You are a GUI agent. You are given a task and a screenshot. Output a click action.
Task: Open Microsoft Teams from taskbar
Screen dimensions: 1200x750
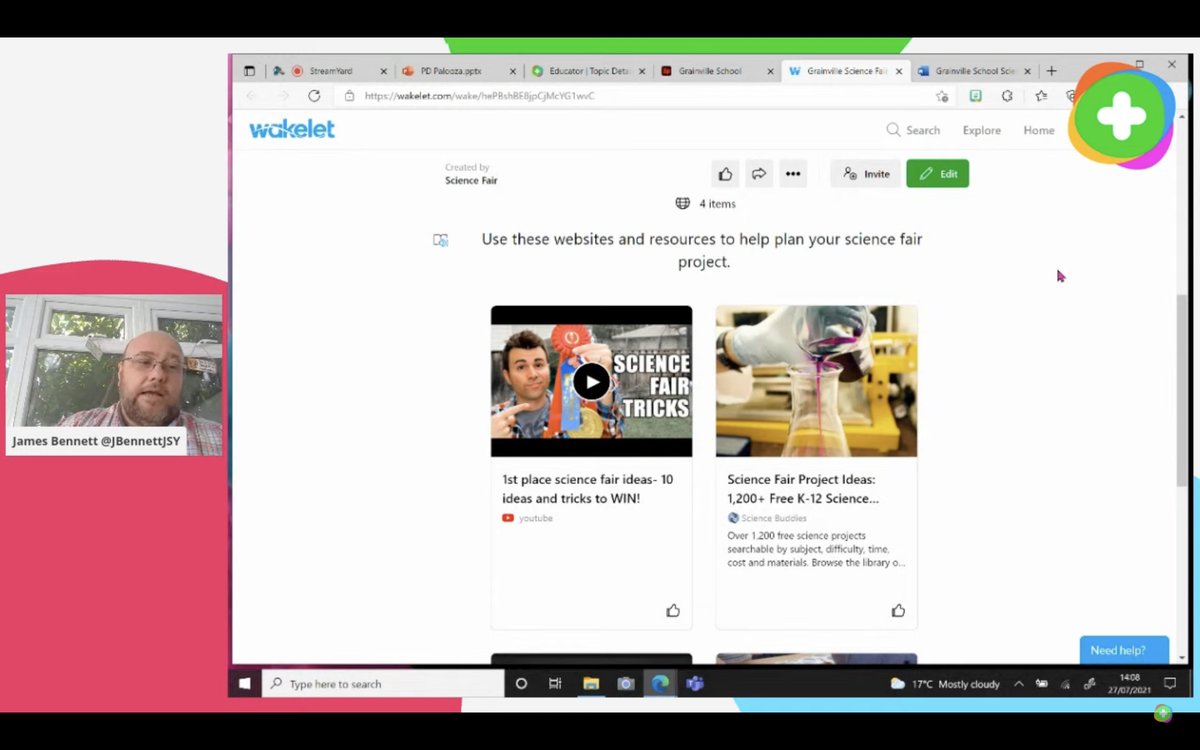click(x=695, y=684)
